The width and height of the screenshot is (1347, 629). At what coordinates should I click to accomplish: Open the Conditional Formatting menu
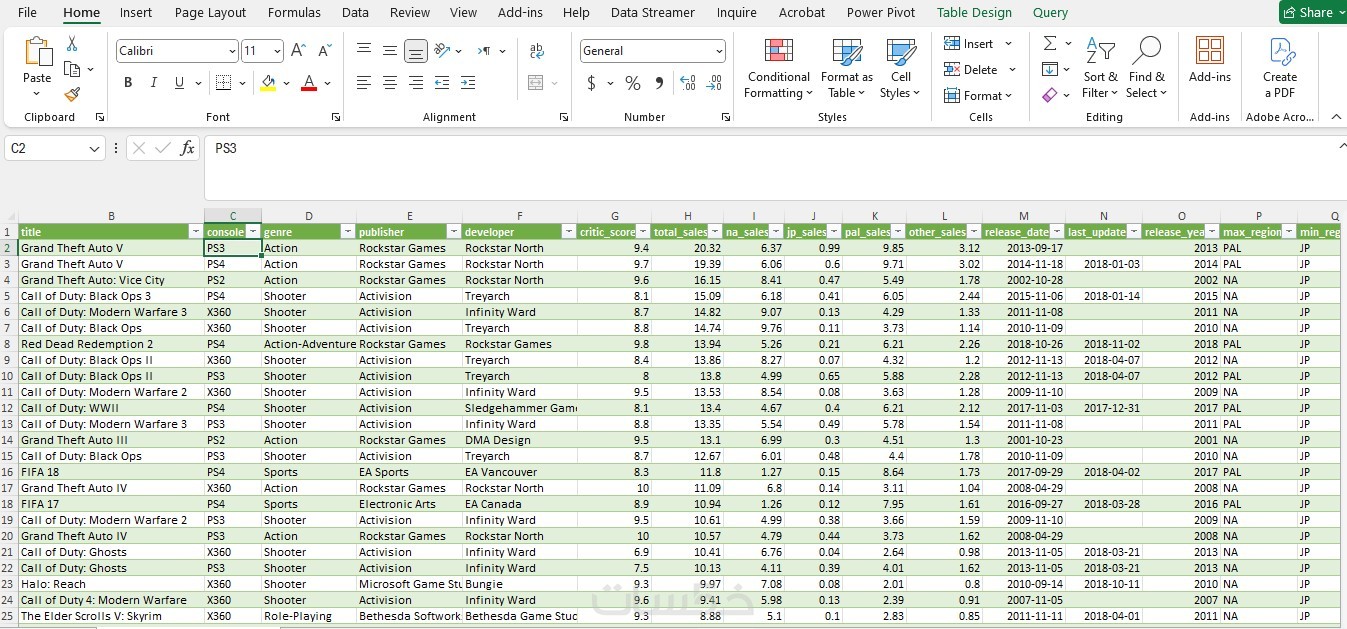[x=779, y=68]
